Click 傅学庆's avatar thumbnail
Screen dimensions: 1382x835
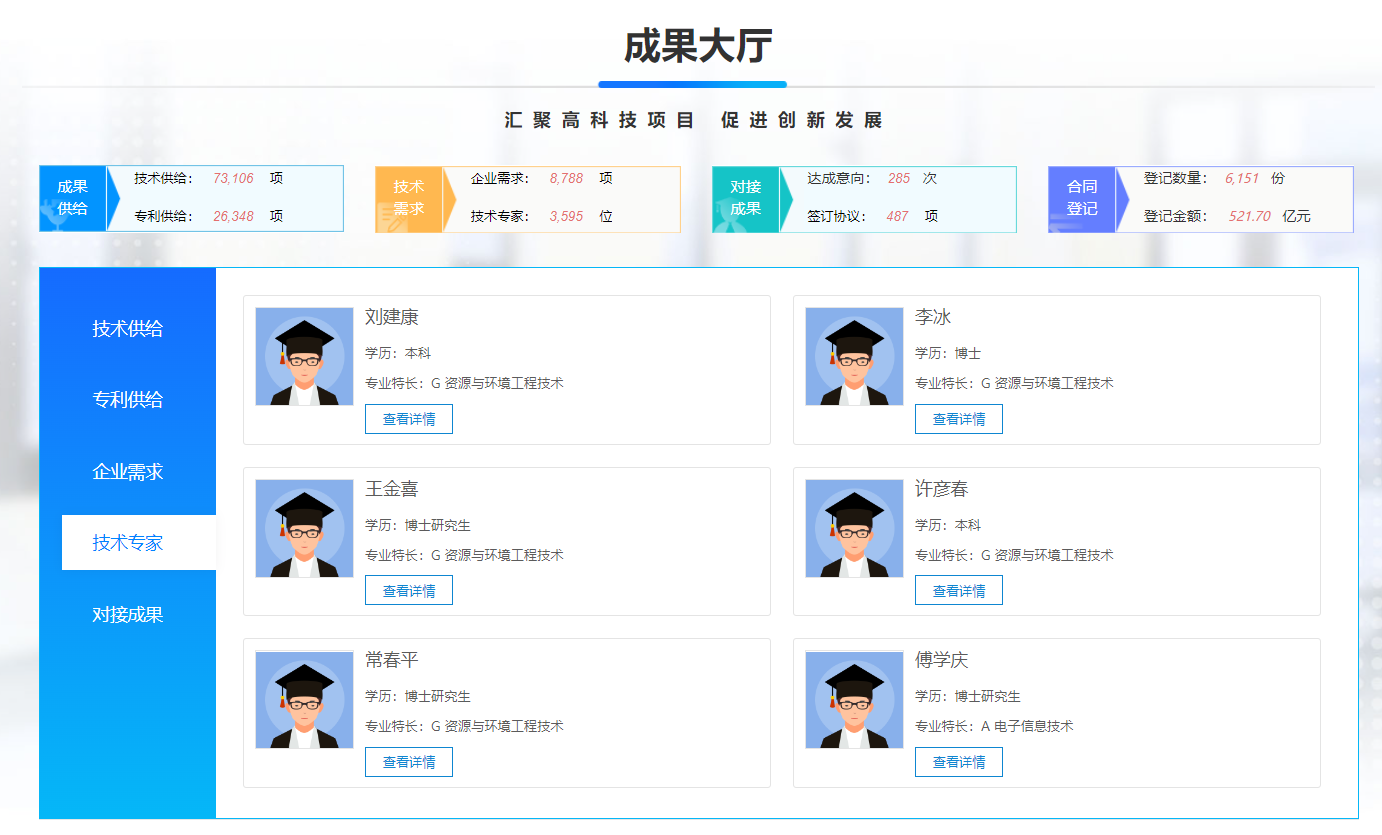click(855, 700)
